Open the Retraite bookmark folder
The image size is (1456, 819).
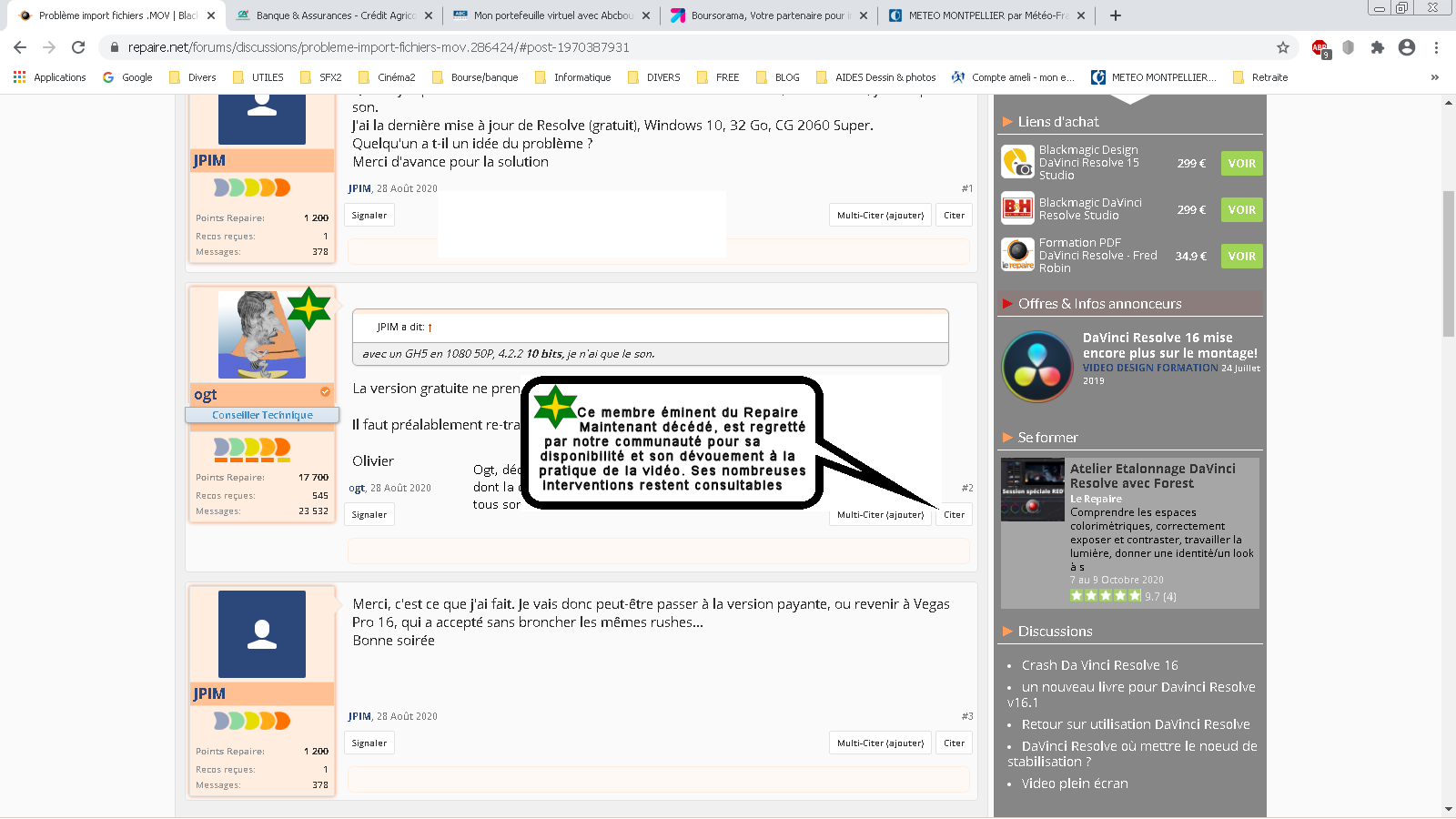[x=1260, y=77]
